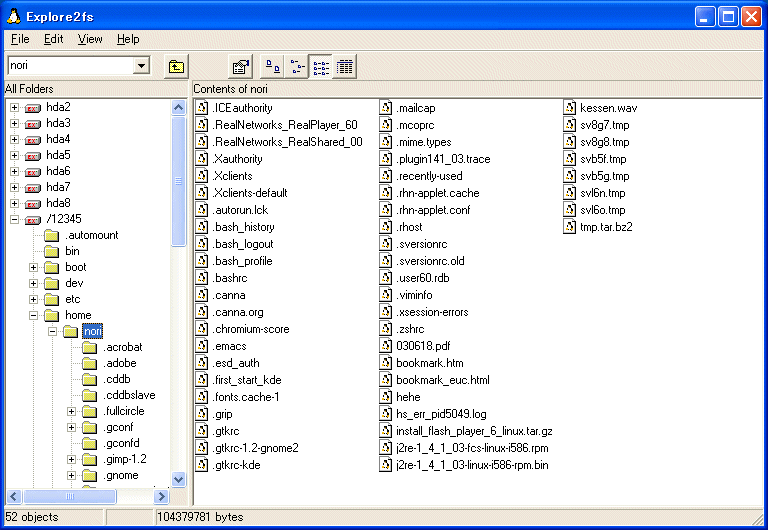Select the bin folder icon

[51, 252]
